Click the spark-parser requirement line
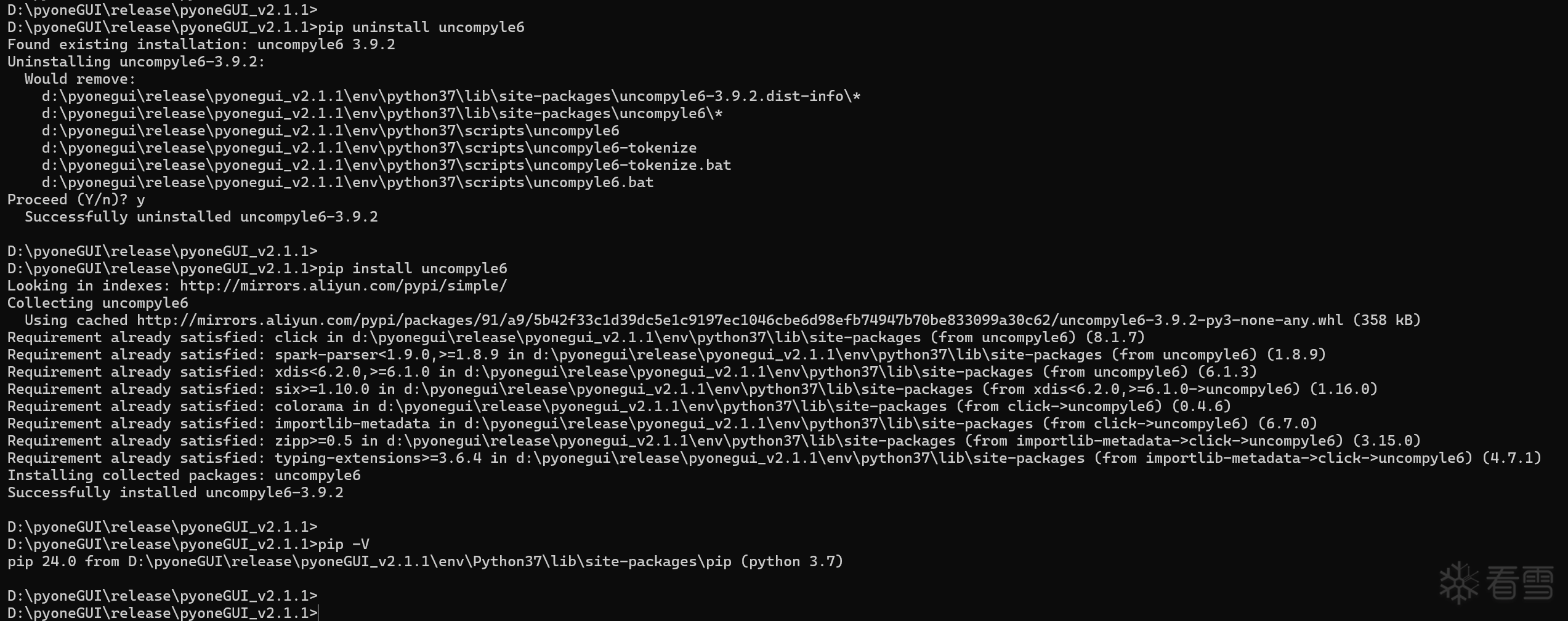Screen dimensions: 1568x621 pos(666,355)
